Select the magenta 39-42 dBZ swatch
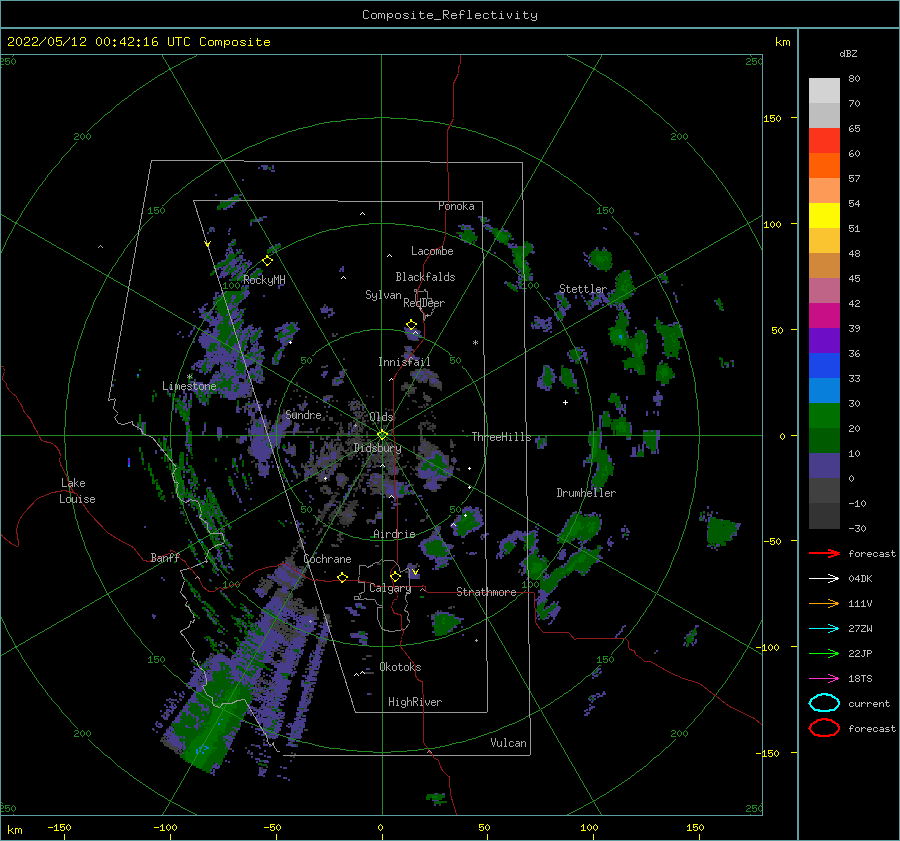The height and width of the screenshot is (841, 900). click(824, 316)
